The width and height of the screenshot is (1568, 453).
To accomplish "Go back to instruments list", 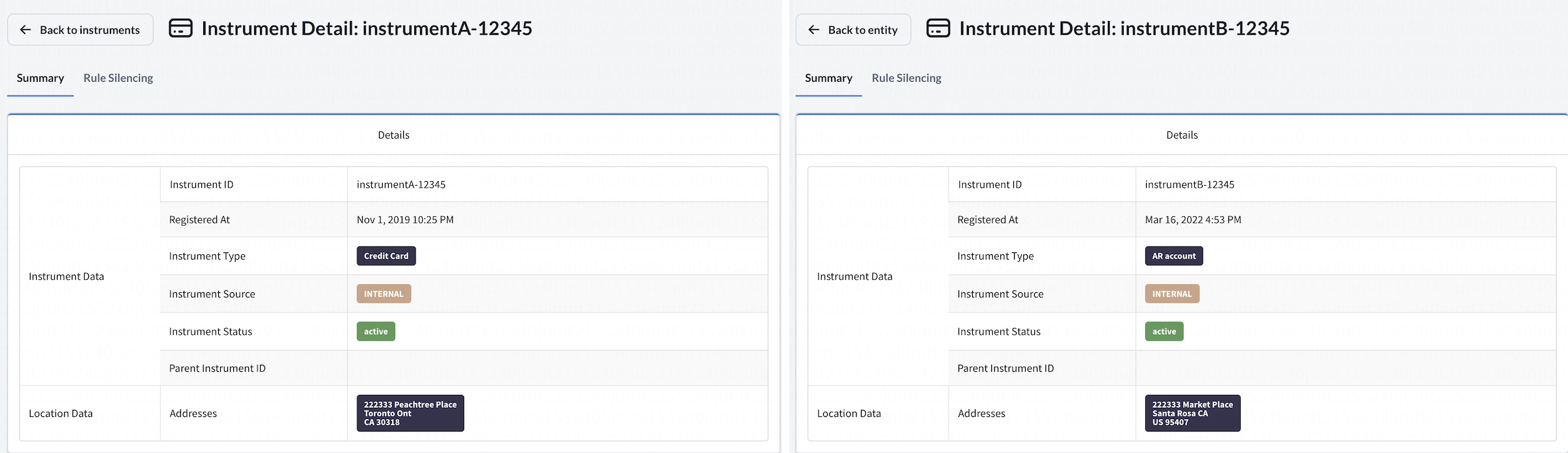I will pos(80,30).
